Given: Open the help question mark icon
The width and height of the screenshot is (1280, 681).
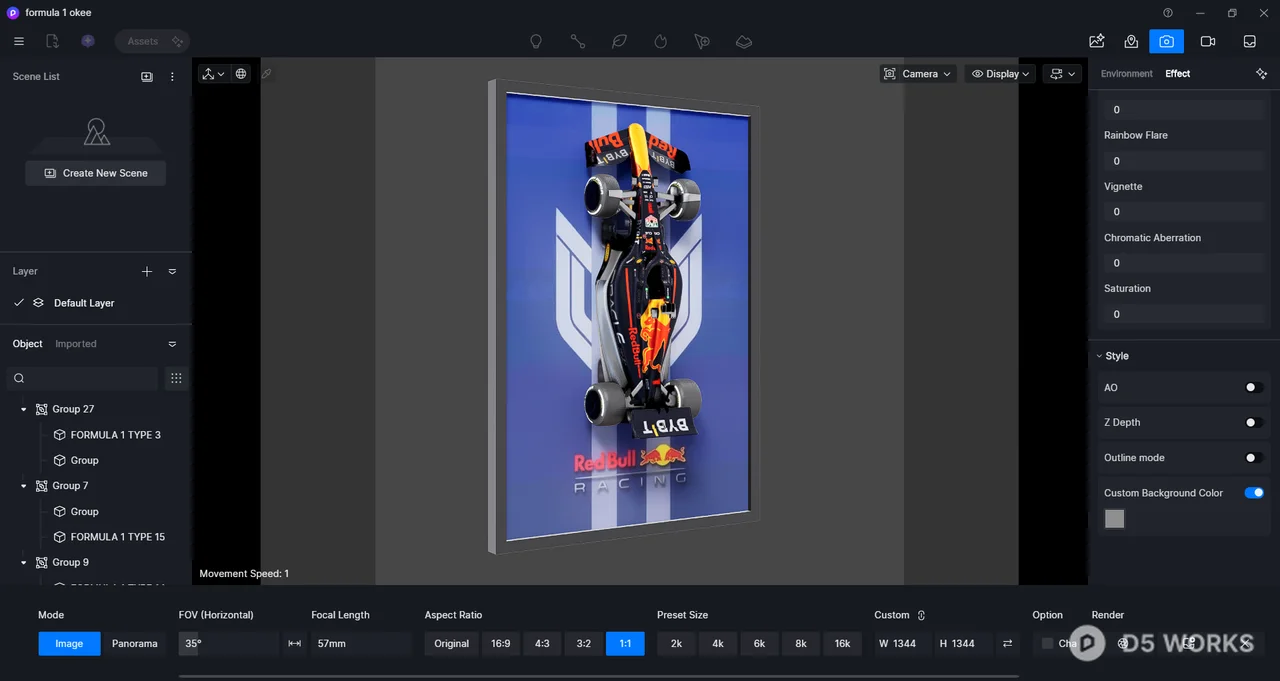Looking at the screenshot, I should pyautogui.click(x=1168, y=13).
